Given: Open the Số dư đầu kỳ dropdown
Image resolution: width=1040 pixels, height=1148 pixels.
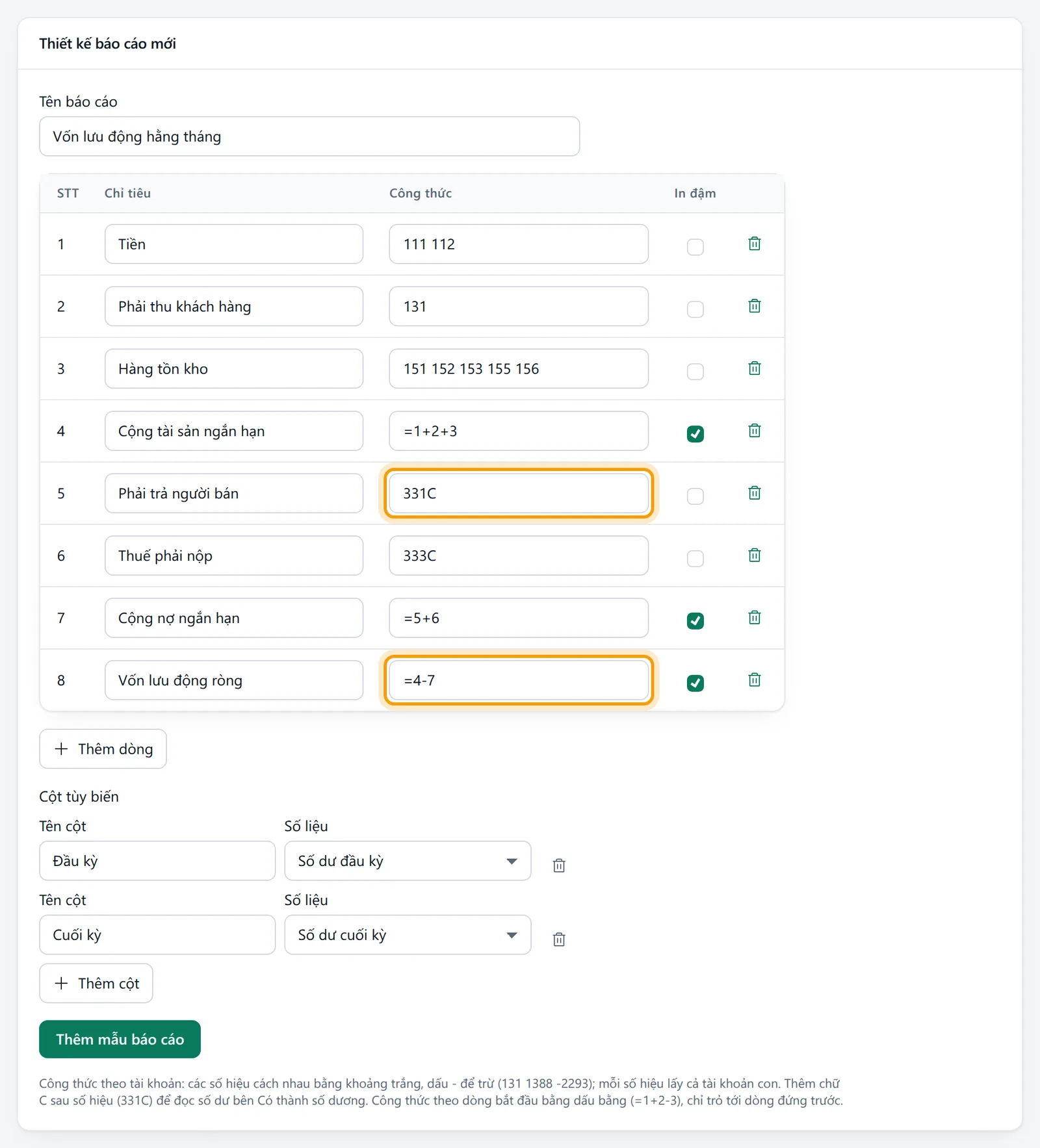Looking at the screenshot, I should click(x=408, y=861).
